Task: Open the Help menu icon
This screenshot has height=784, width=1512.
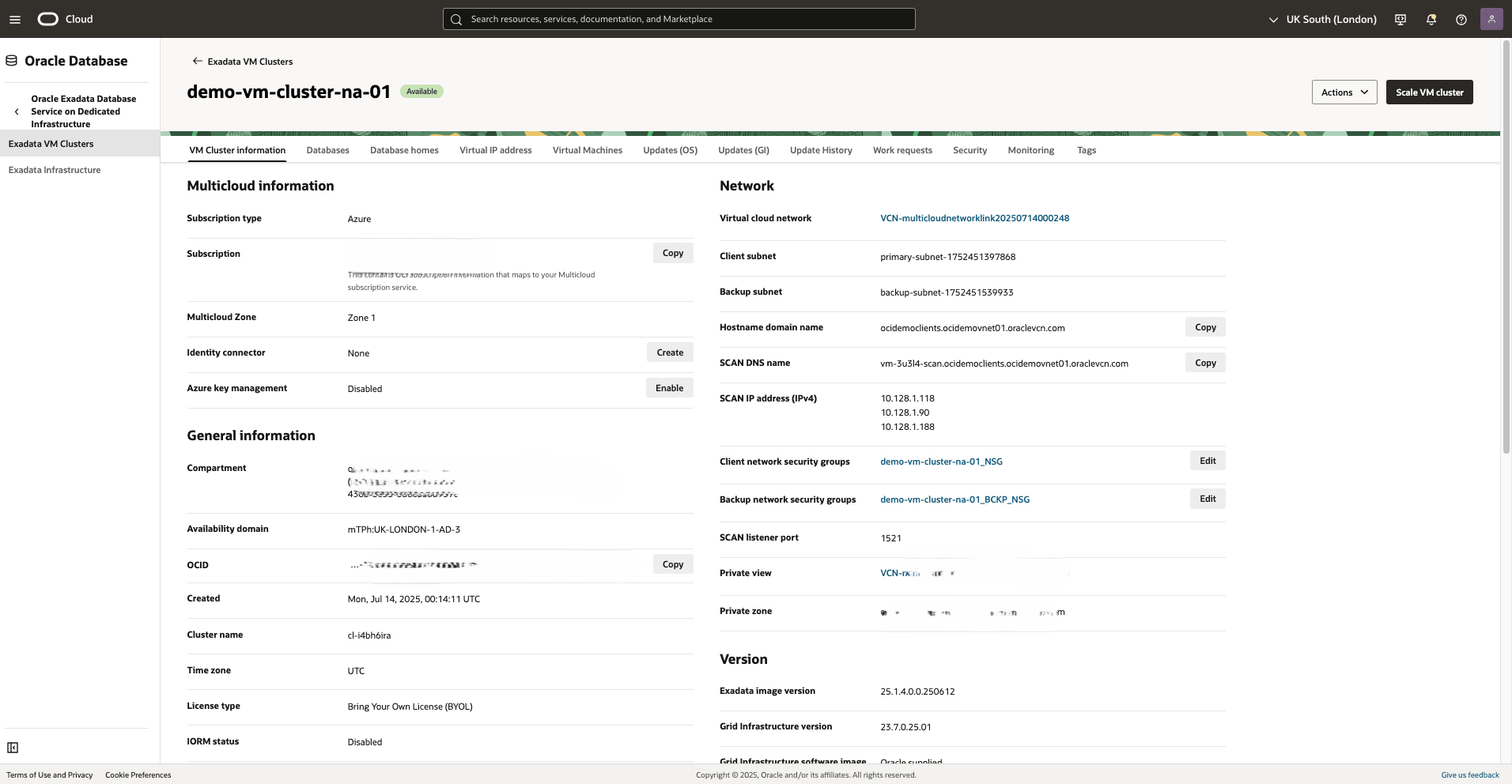Action: pos(1461,18)
